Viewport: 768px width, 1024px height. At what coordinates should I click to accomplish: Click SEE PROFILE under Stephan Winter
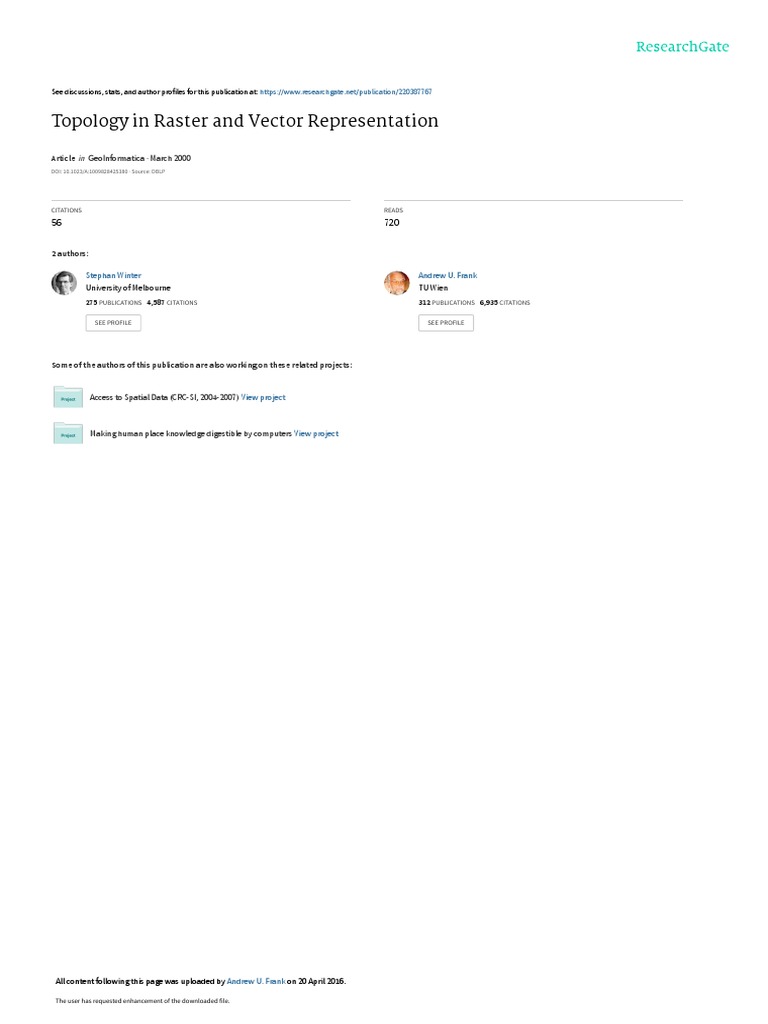[x=113, y=323]
